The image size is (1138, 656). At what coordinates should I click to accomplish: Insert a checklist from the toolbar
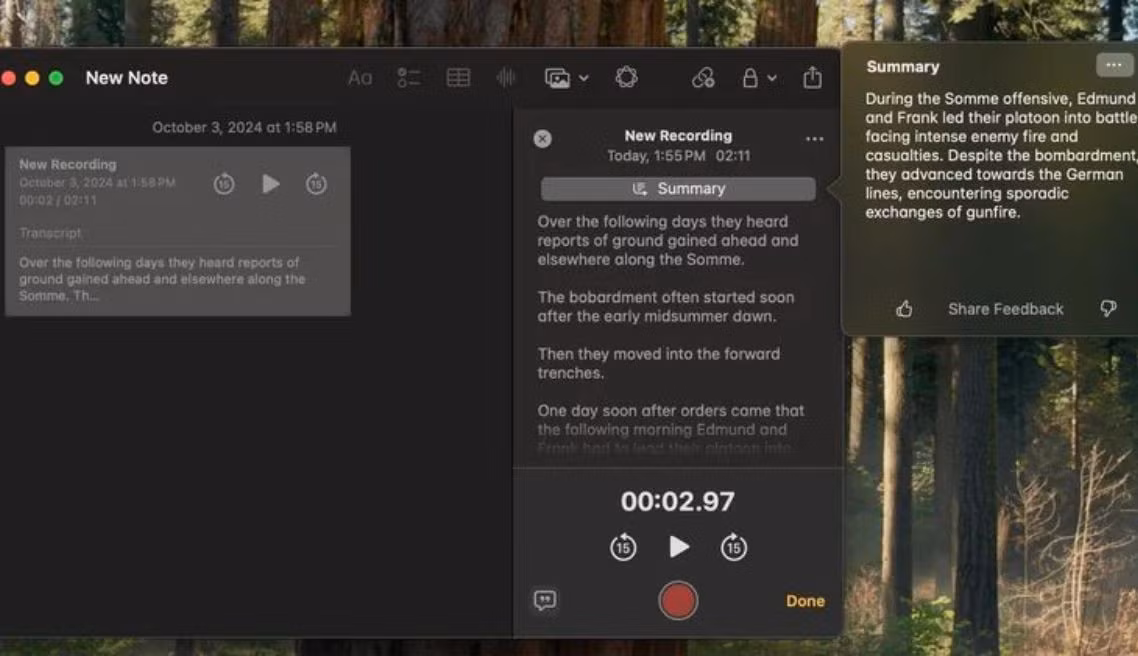tap(409, 78)
